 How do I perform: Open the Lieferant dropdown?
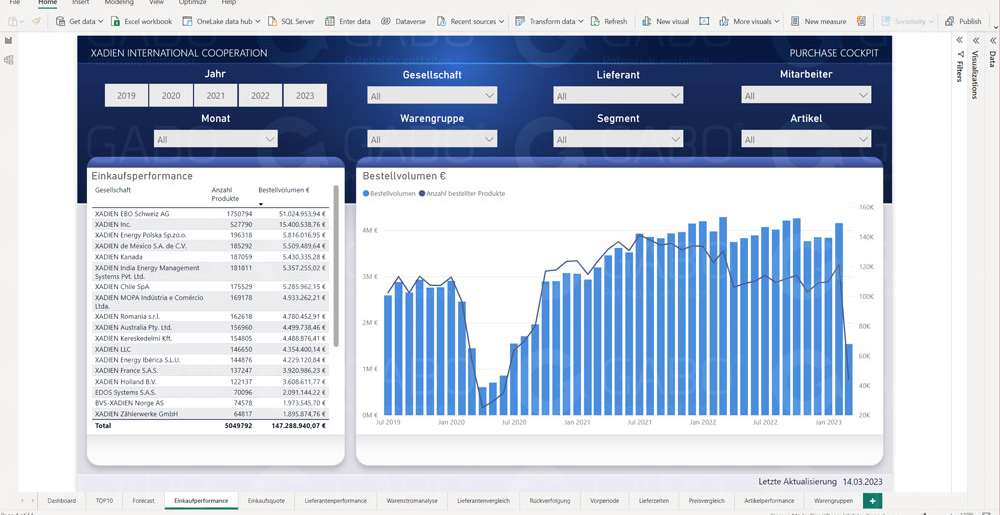618,96
